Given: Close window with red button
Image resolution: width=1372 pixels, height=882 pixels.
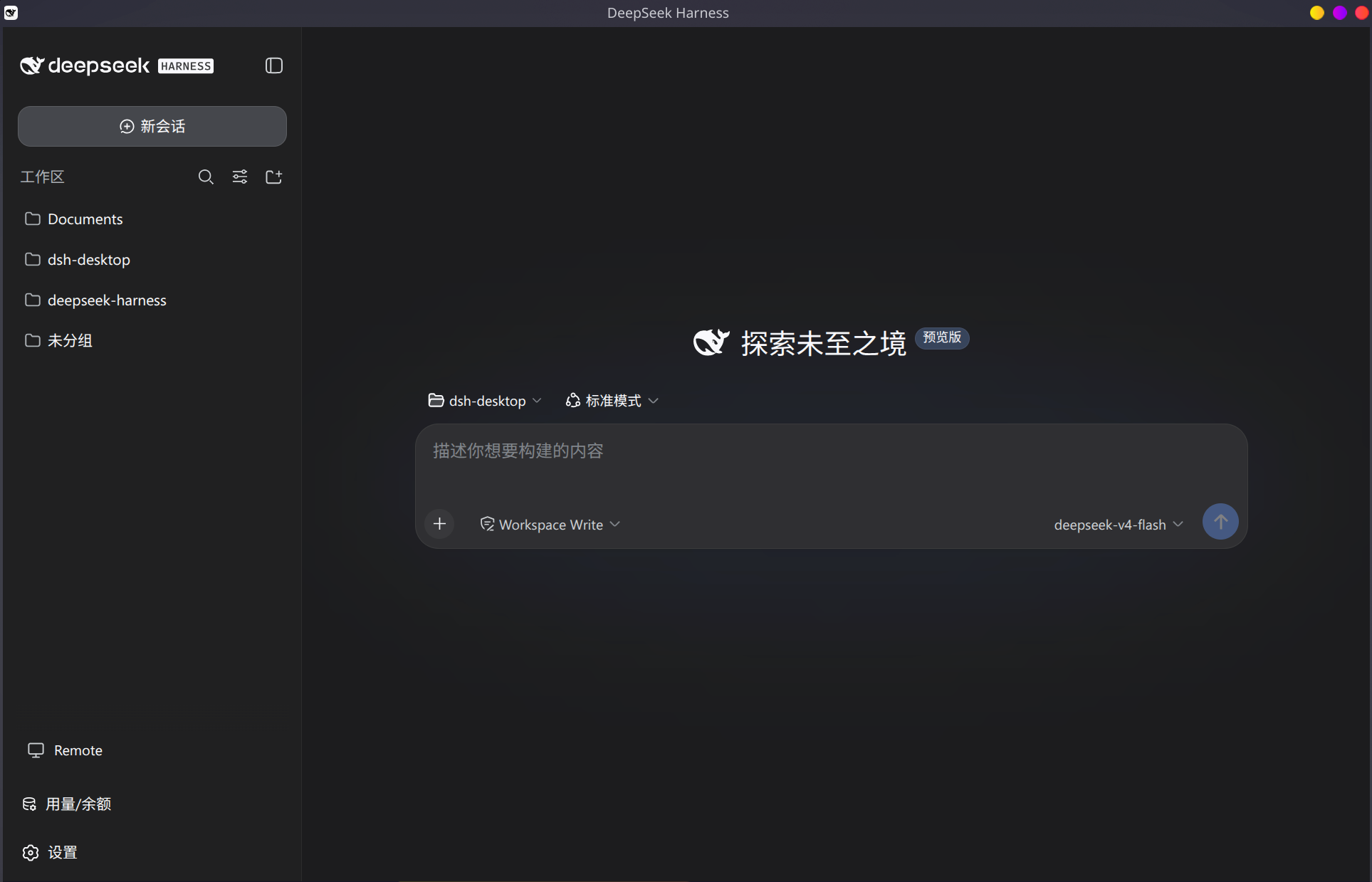Looking at the screenshot, I should (x=1362, y=13).
